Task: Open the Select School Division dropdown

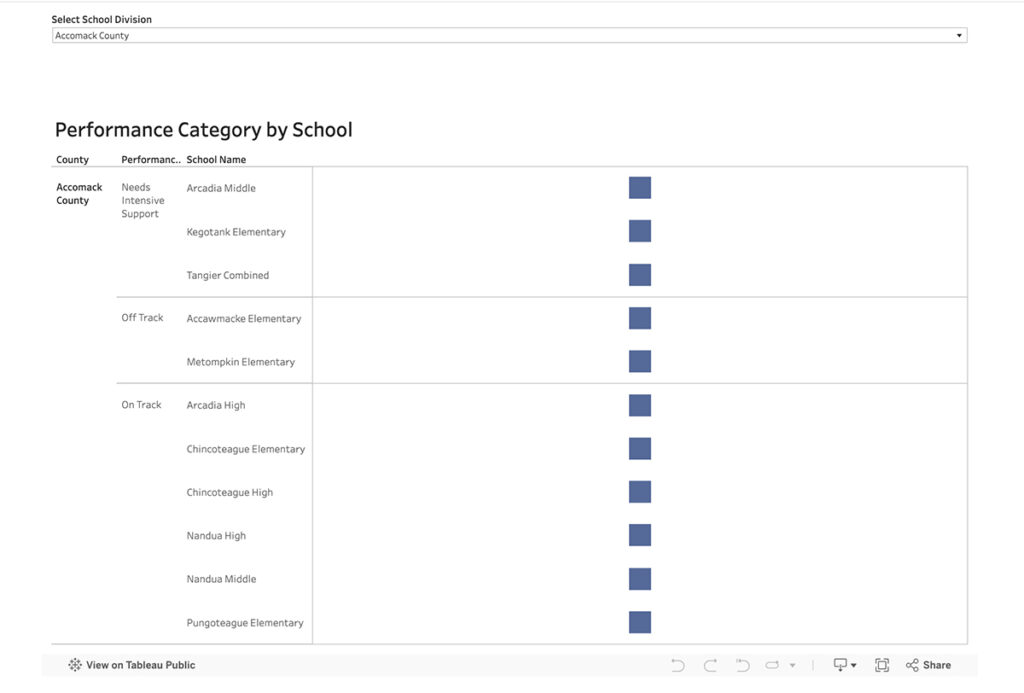Action: point(510,34)
